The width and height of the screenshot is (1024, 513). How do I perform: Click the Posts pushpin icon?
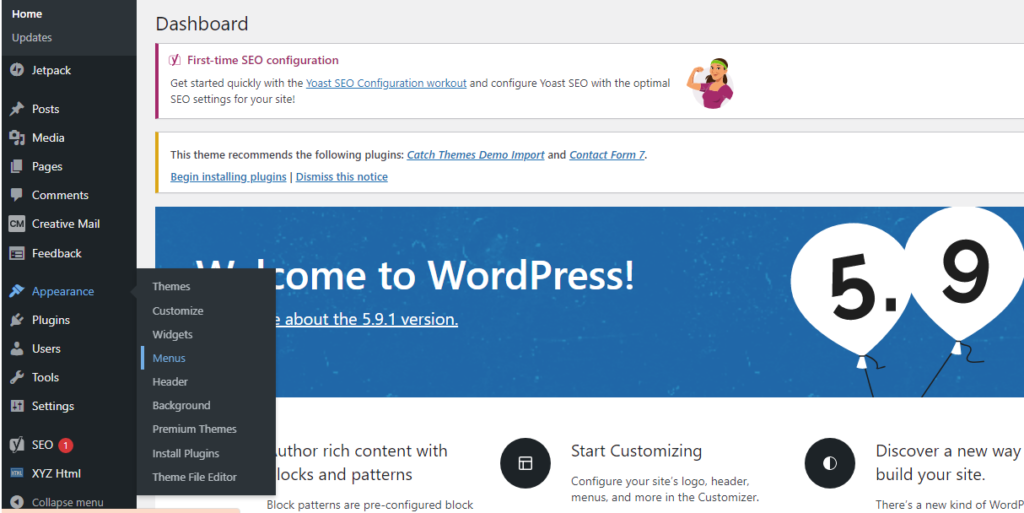(17, 109)
